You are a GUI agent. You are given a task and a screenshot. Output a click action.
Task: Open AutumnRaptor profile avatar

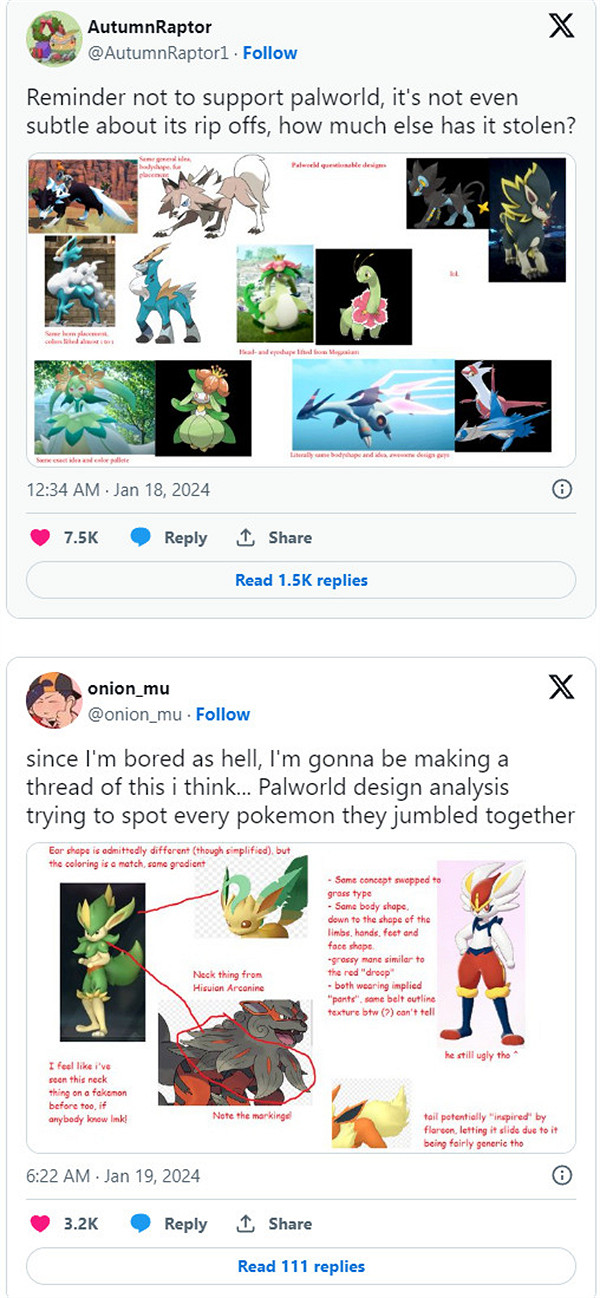(x=52, y=39)
